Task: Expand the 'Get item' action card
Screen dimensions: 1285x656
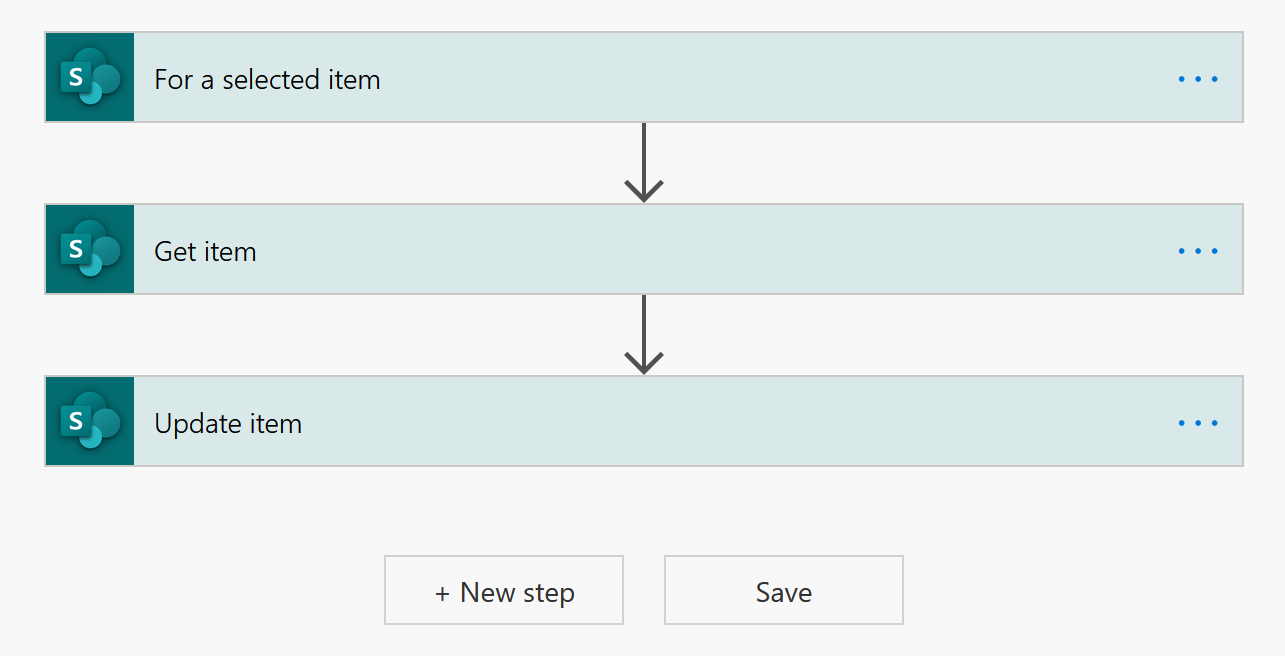Action: pyautogui.click(x=644, y=249)
